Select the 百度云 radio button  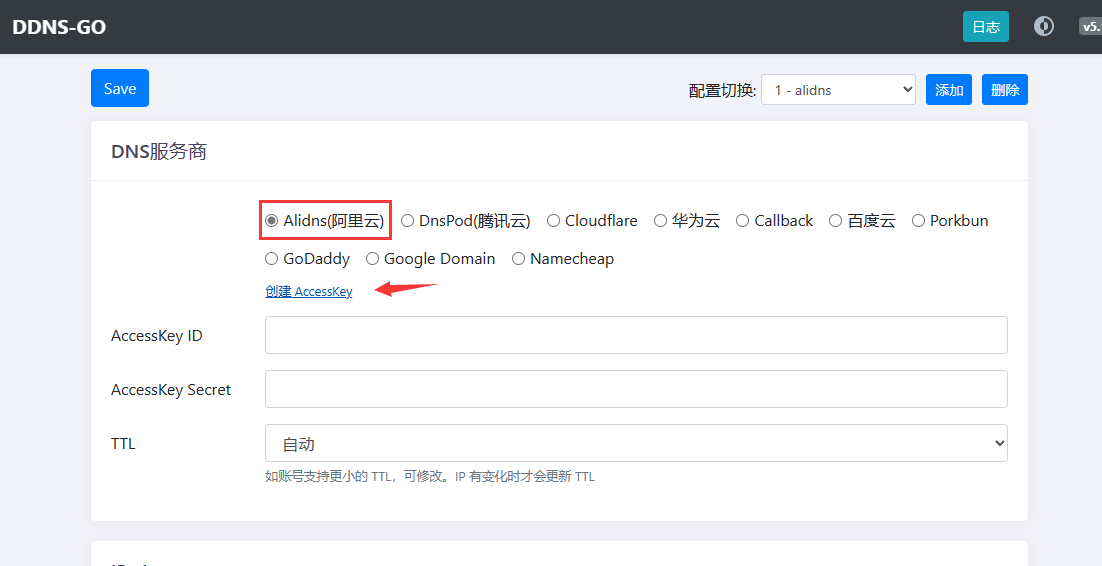pos(835,221)
